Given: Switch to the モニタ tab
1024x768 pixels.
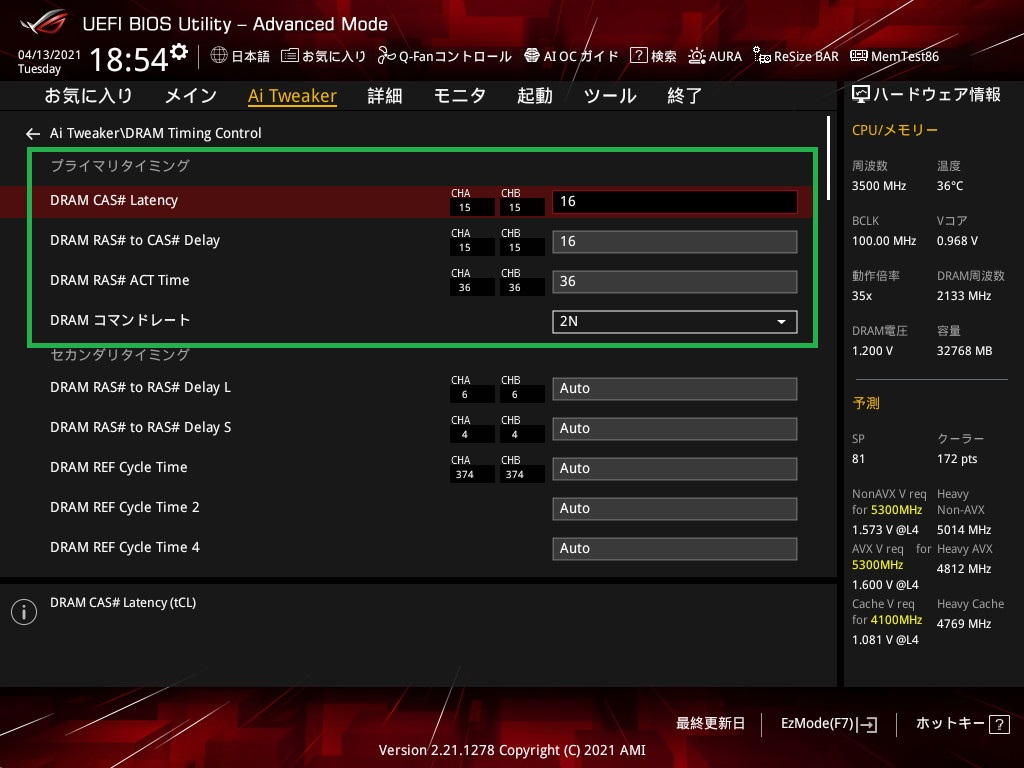Looking at the screenshot, I should click(460, 96).
